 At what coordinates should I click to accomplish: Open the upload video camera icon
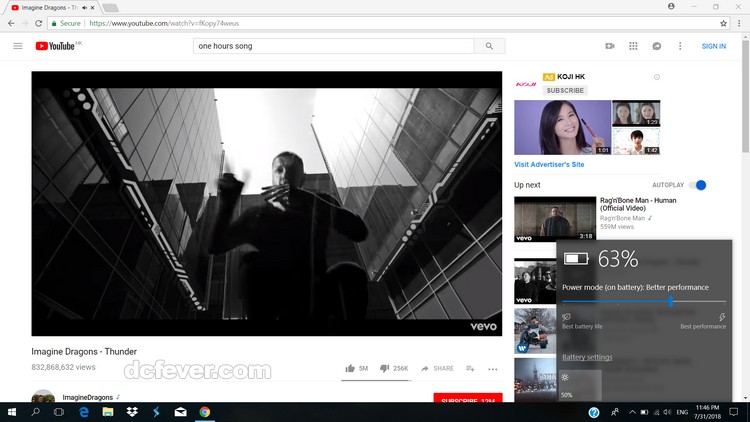pos(610,46)
